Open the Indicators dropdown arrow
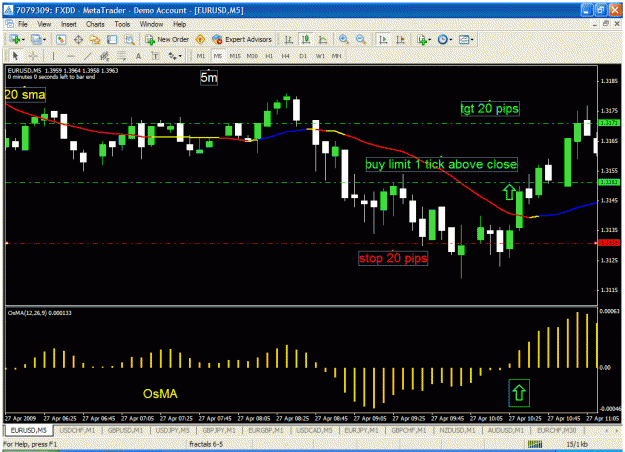 click(430, 39)
